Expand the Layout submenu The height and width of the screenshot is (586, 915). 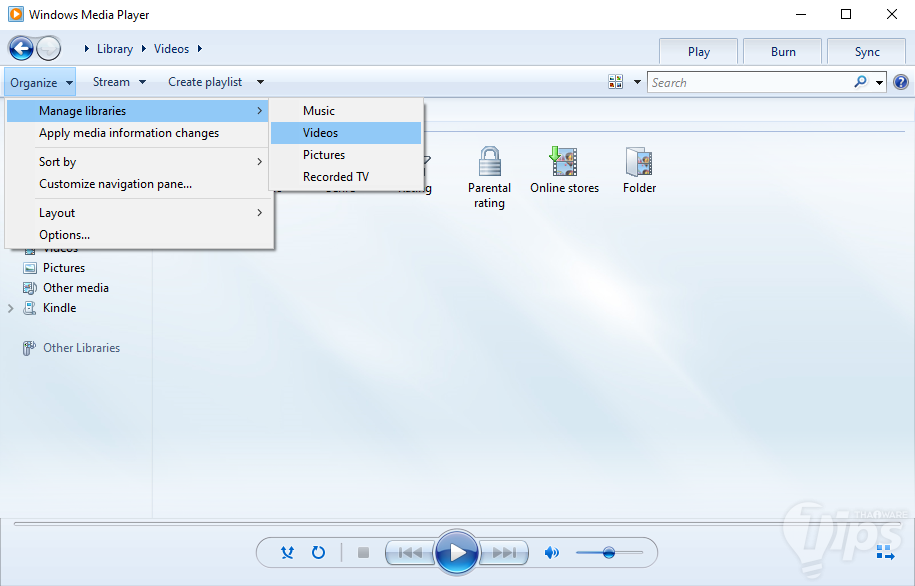pos(137,213)
